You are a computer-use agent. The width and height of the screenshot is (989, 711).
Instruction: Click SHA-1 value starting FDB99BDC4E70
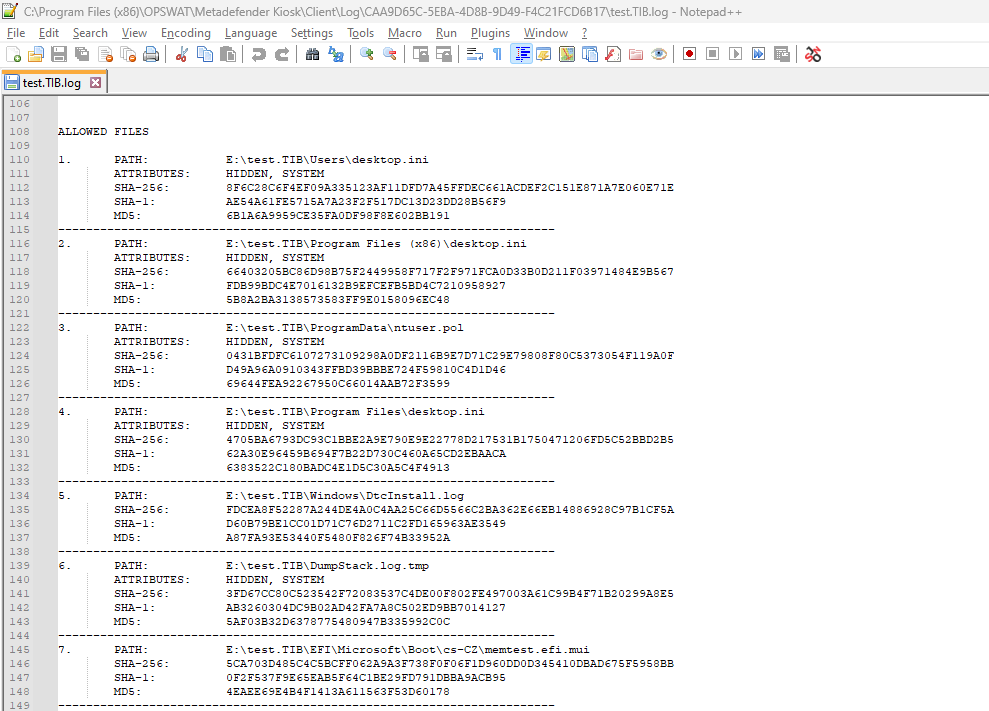point(366,285)
